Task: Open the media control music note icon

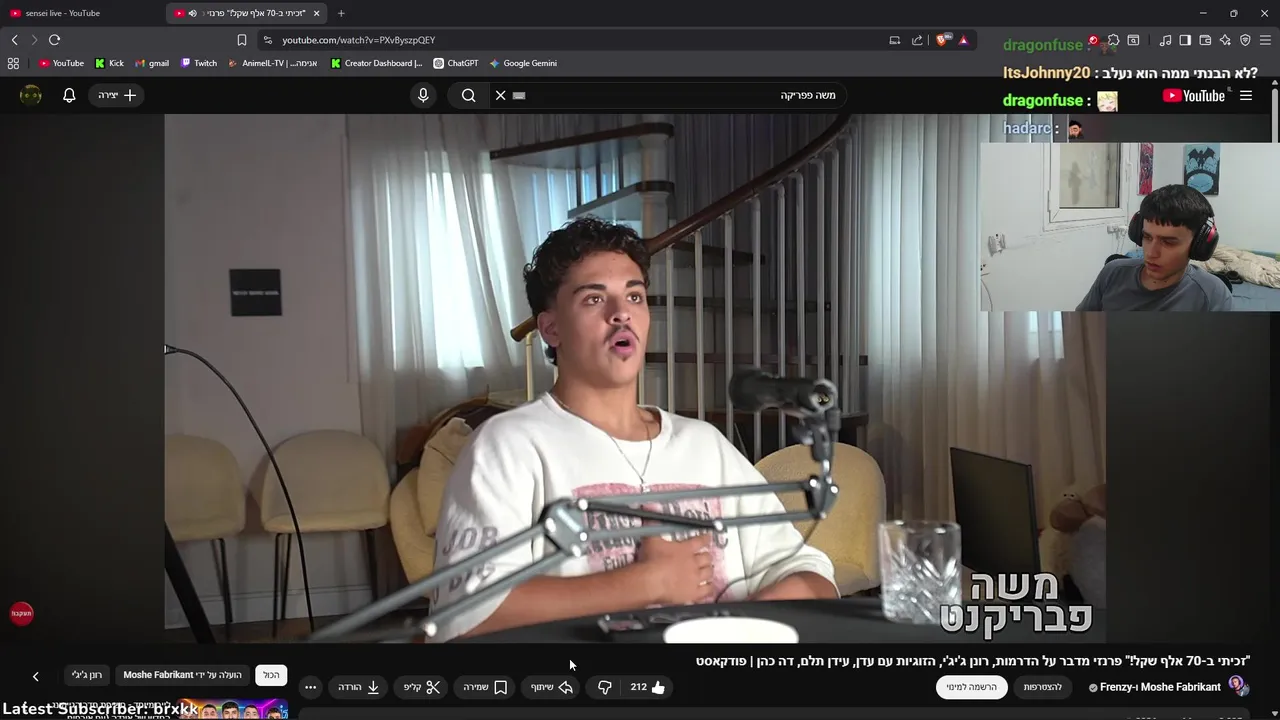Action: coord(1165,40)
